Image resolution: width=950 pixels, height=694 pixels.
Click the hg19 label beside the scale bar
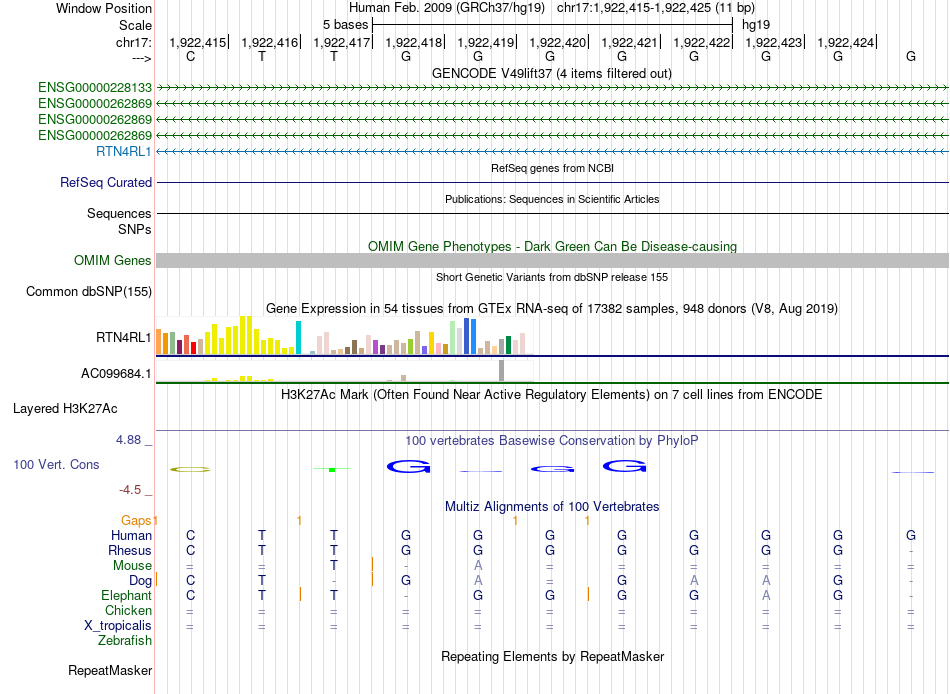point(756,25)
